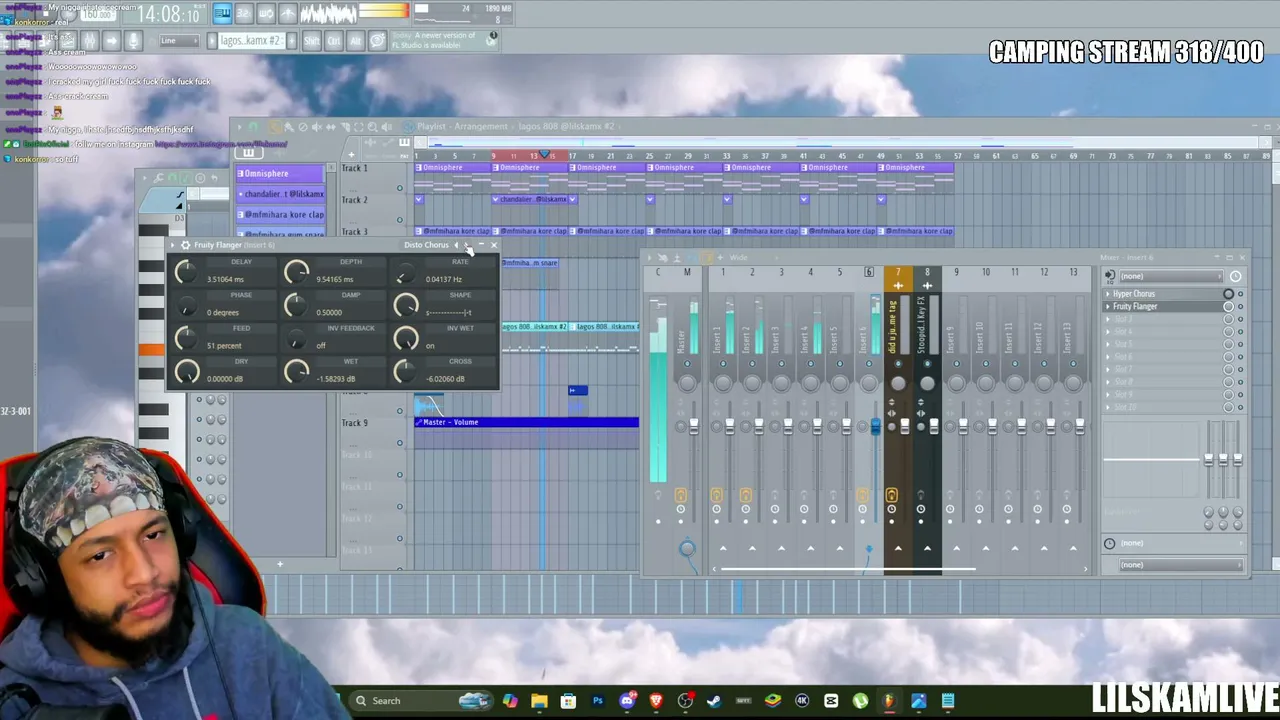Open Brave browser from the taskbar

coord(656,701)
